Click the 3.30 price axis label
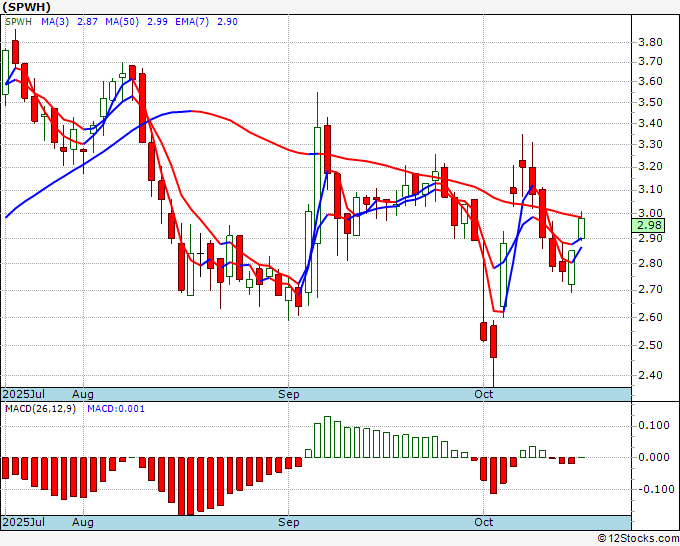 (651, 144)
